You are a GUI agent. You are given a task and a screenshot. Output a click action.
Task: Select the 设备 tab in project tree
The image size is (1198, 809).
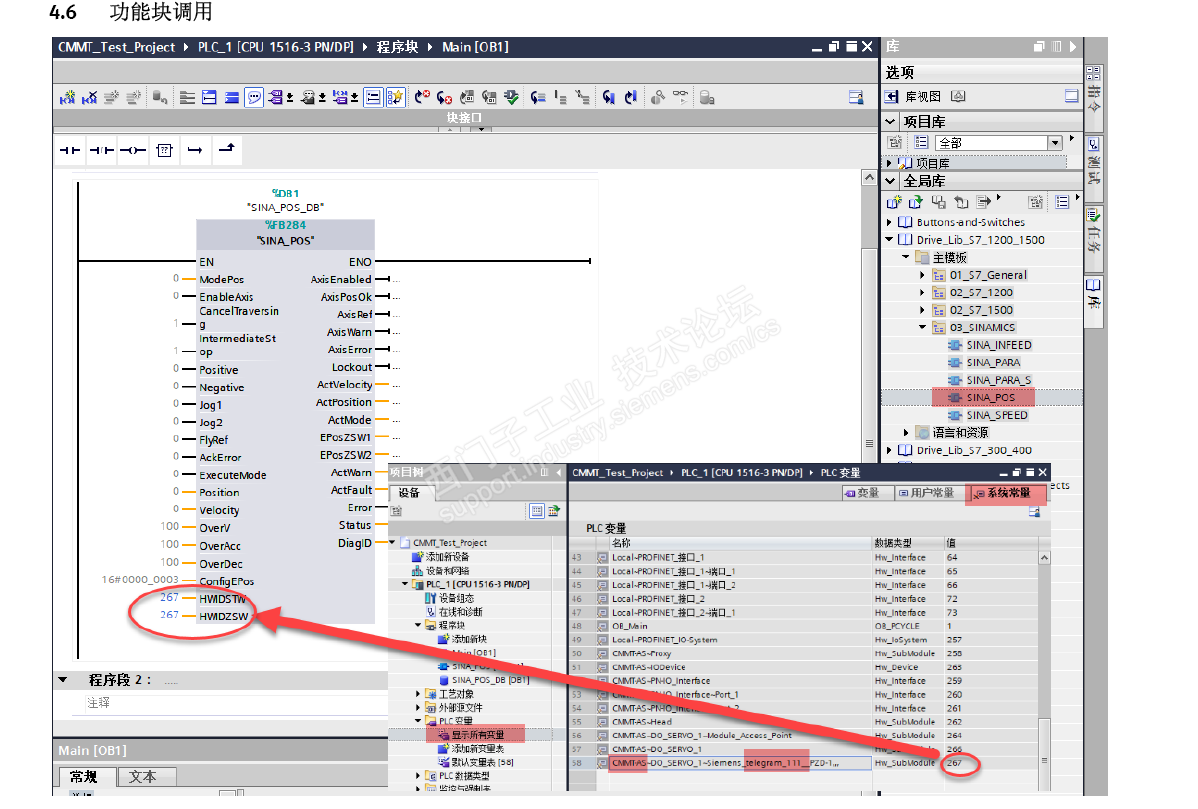point(410,493)
